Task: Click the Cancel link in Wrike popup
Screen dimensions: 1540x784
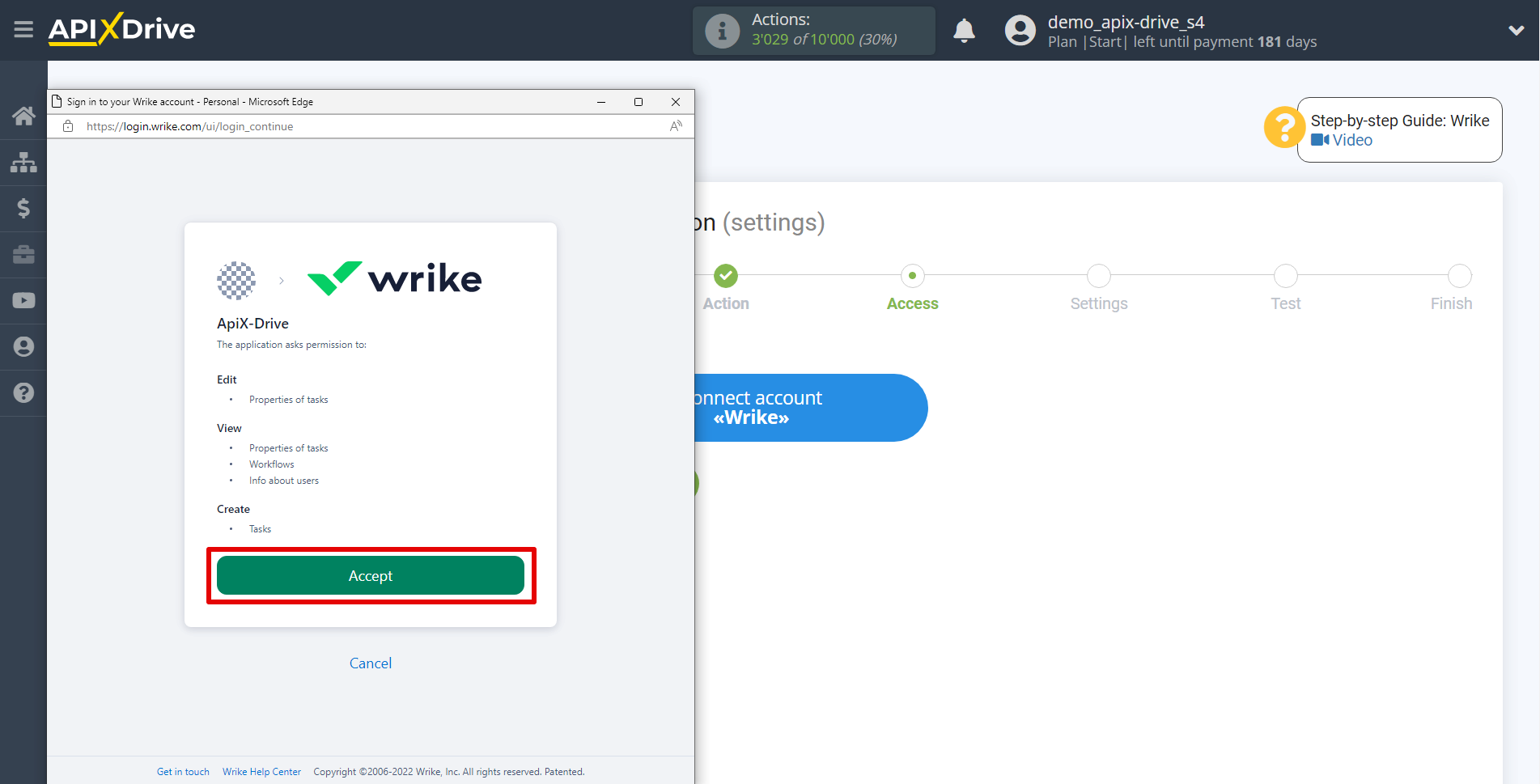Action: [371, 663]
